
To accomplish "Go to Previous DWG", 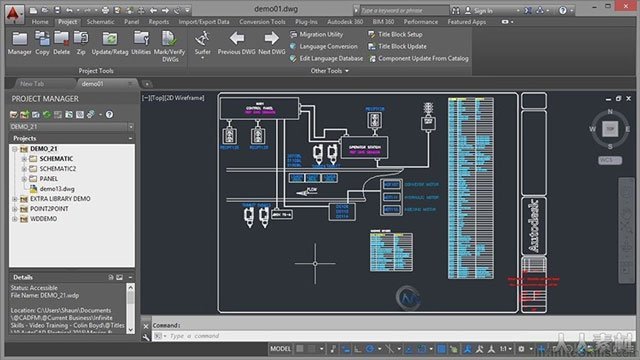I will pos(236,43).
